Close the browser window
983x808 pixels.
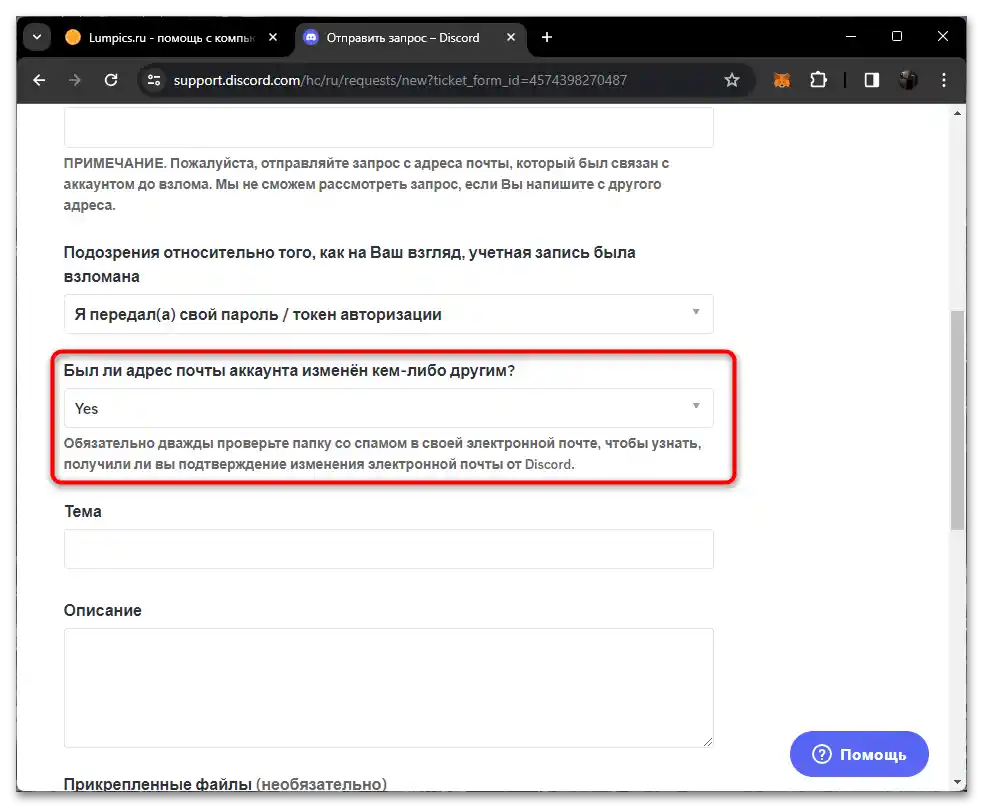click(x=942, y=37)
